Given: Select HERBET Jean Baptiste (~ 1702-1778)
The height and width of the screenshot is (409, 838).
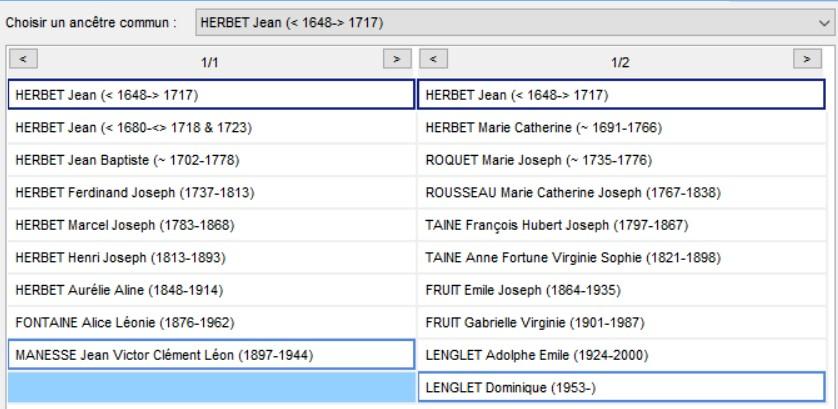Looking at the screenshot, I should coord(212,160).
